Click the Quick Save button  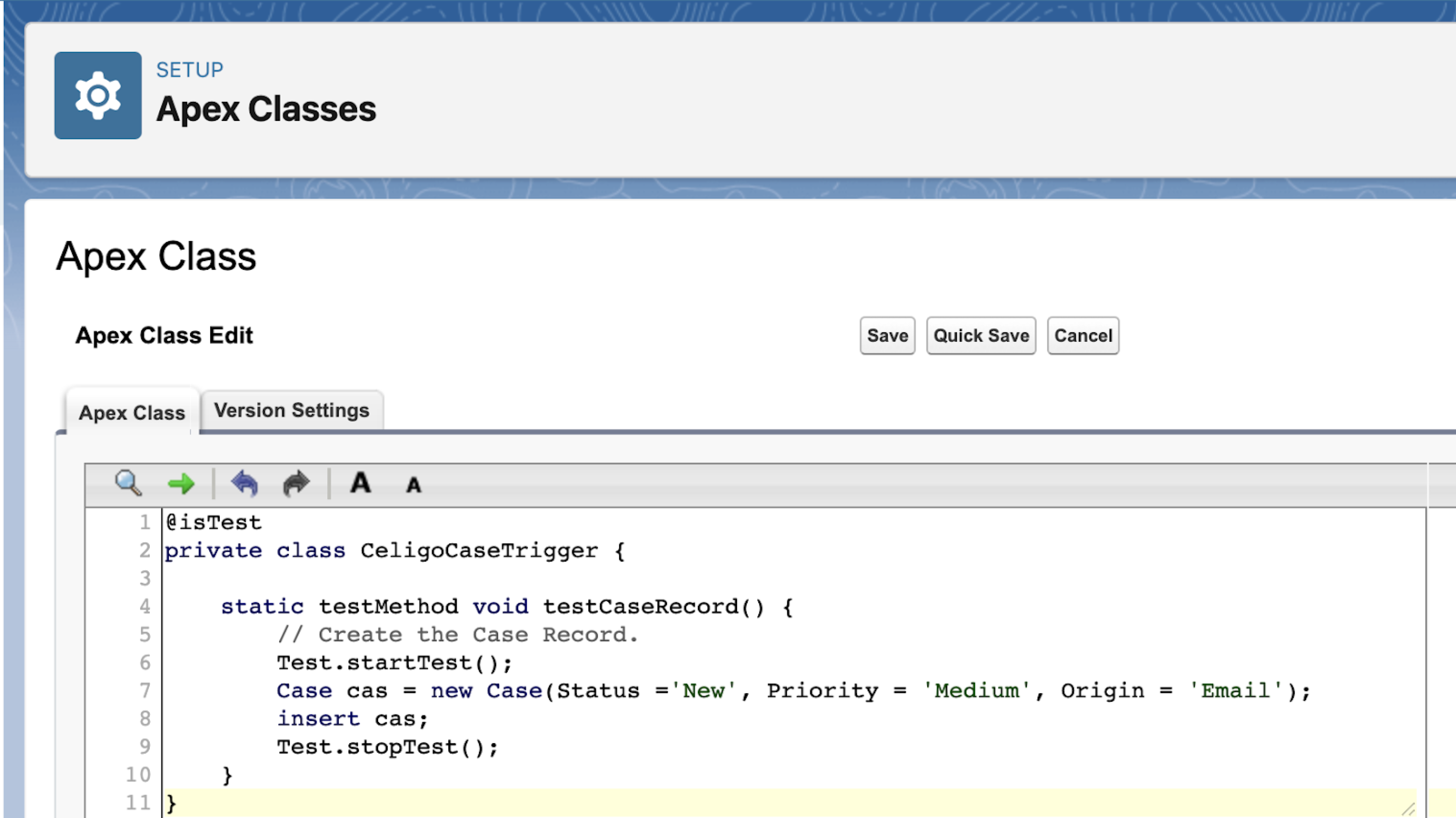[980, 335]
